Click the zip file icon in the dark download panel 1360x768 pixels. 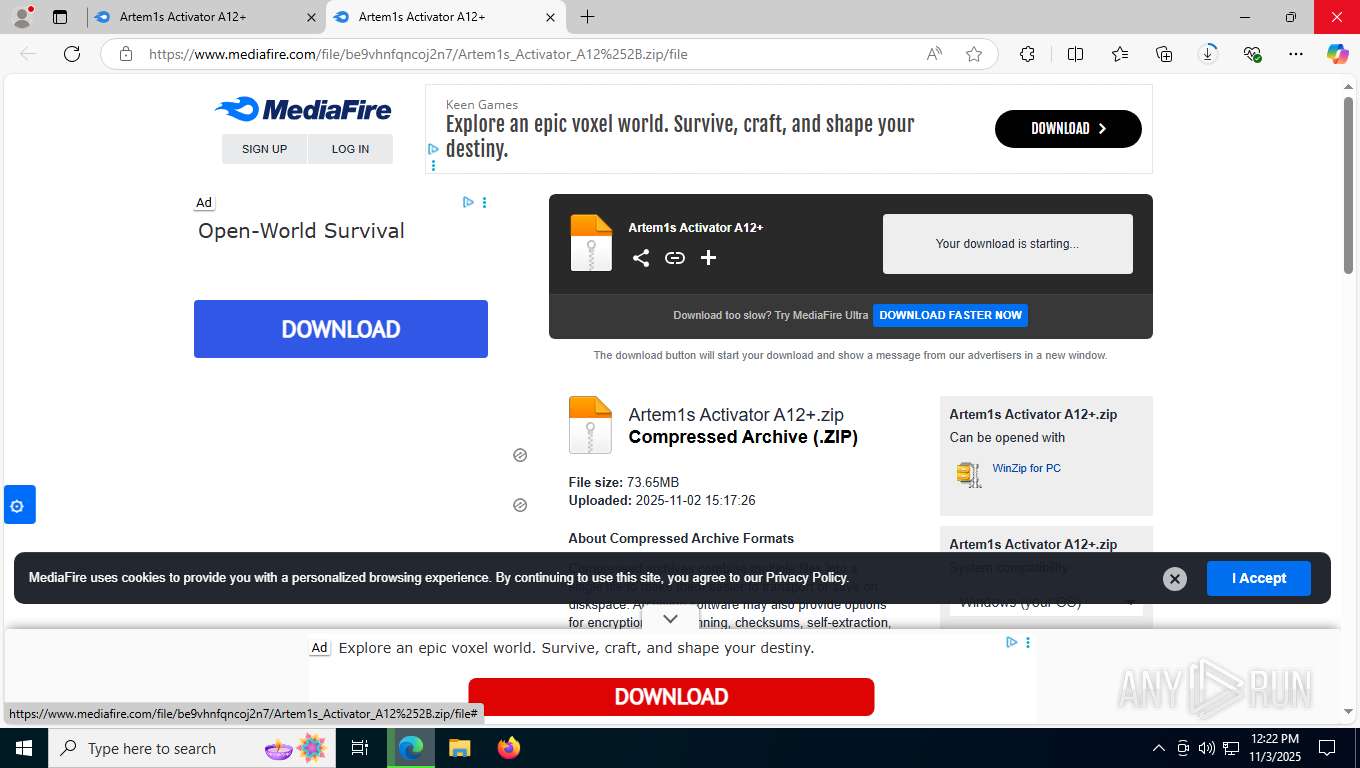click(591, 243)
